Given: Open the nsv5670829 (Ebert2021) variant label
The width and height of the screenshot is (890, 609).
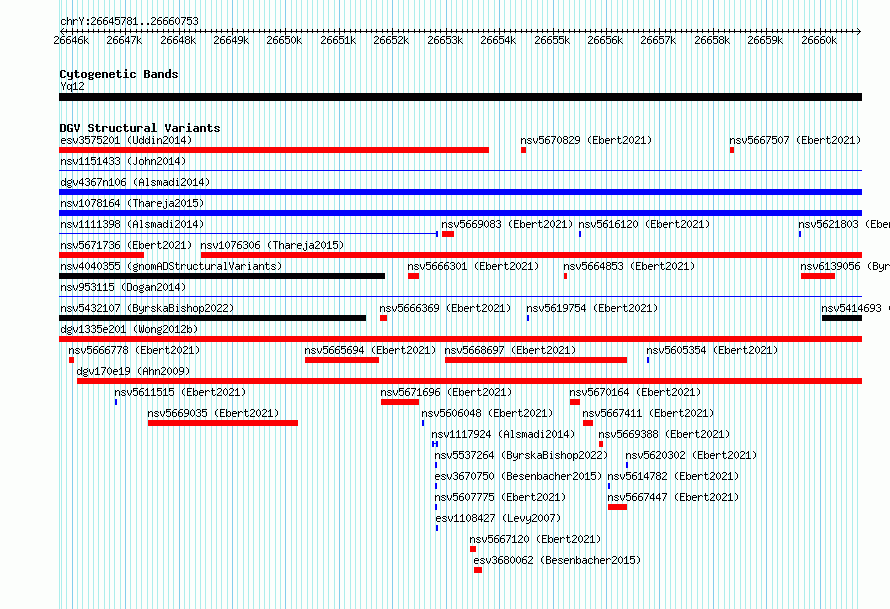Looking at the screenshot, I should [x=586, y=140].
